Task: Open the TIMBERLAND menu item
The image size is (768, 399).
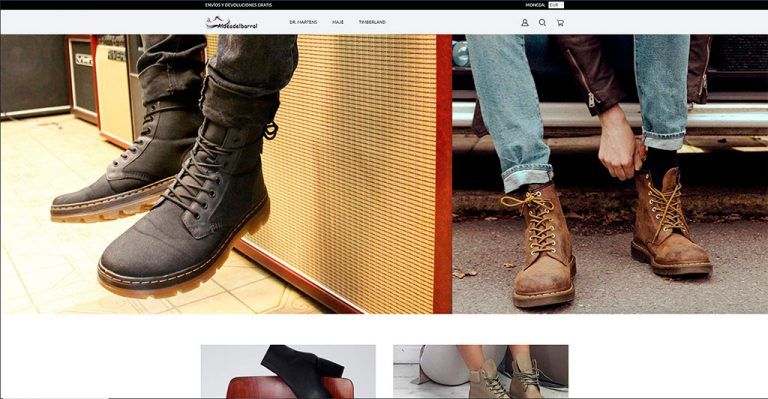Action: click(372, 23)
